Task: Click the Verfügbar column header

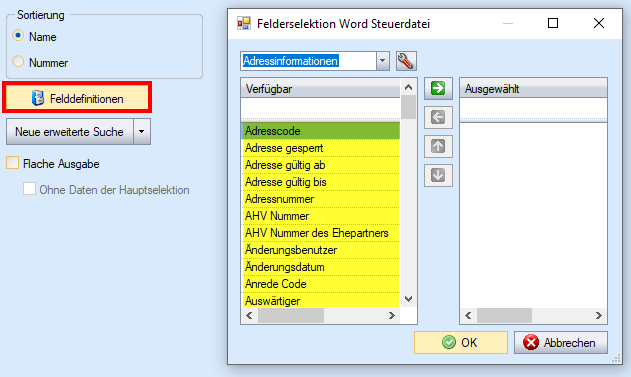Action: pyautogui.click(x=320, y=89)
